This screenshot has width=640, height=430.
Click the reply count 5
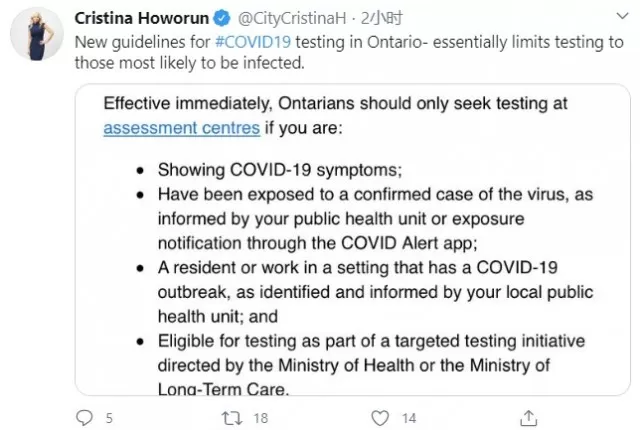(x=109, y=418)
